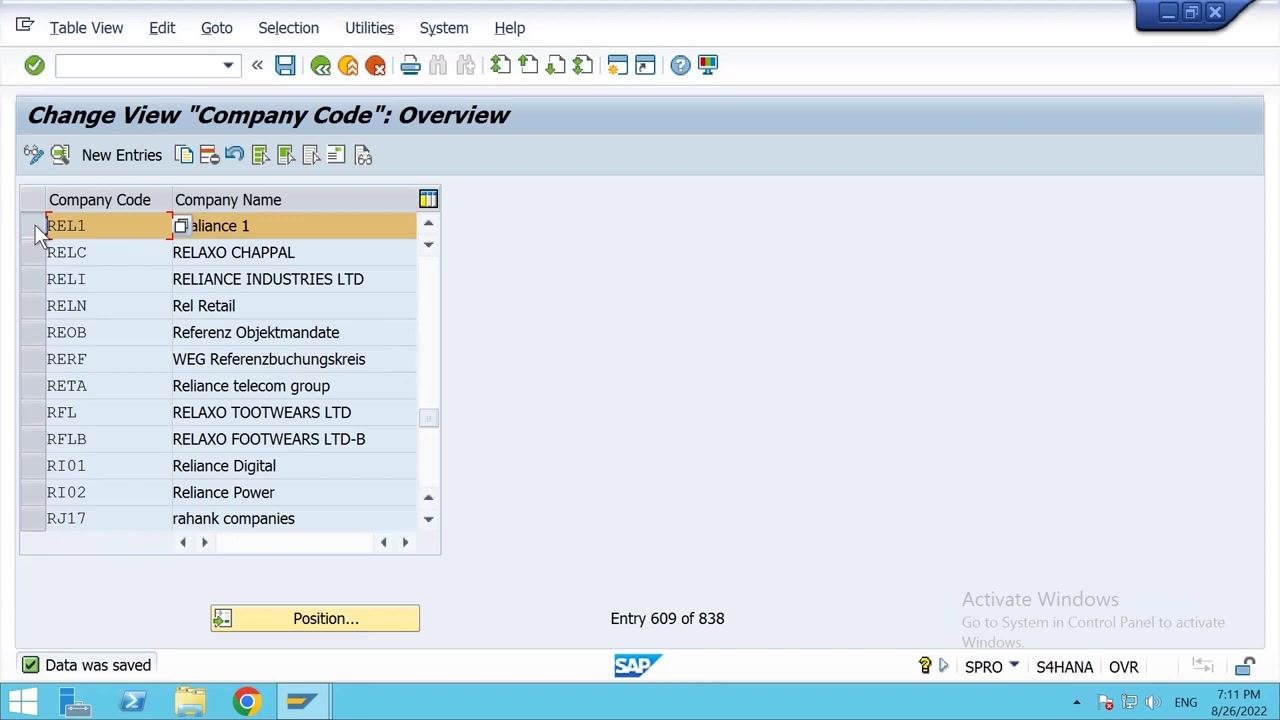Open the SAP window menu icon
1280x720 pixels.
[x=25, y=26]
